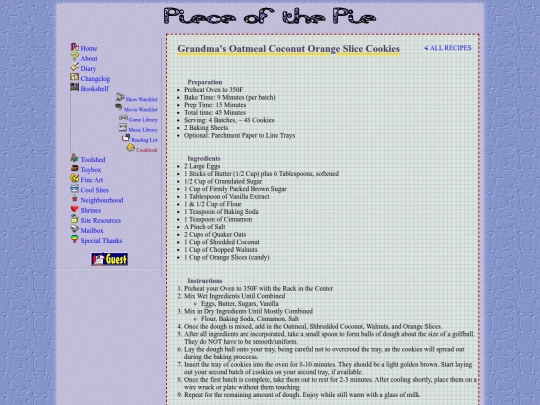Open the Bookshelf link

pyautogui.click(x=95, y=89)
